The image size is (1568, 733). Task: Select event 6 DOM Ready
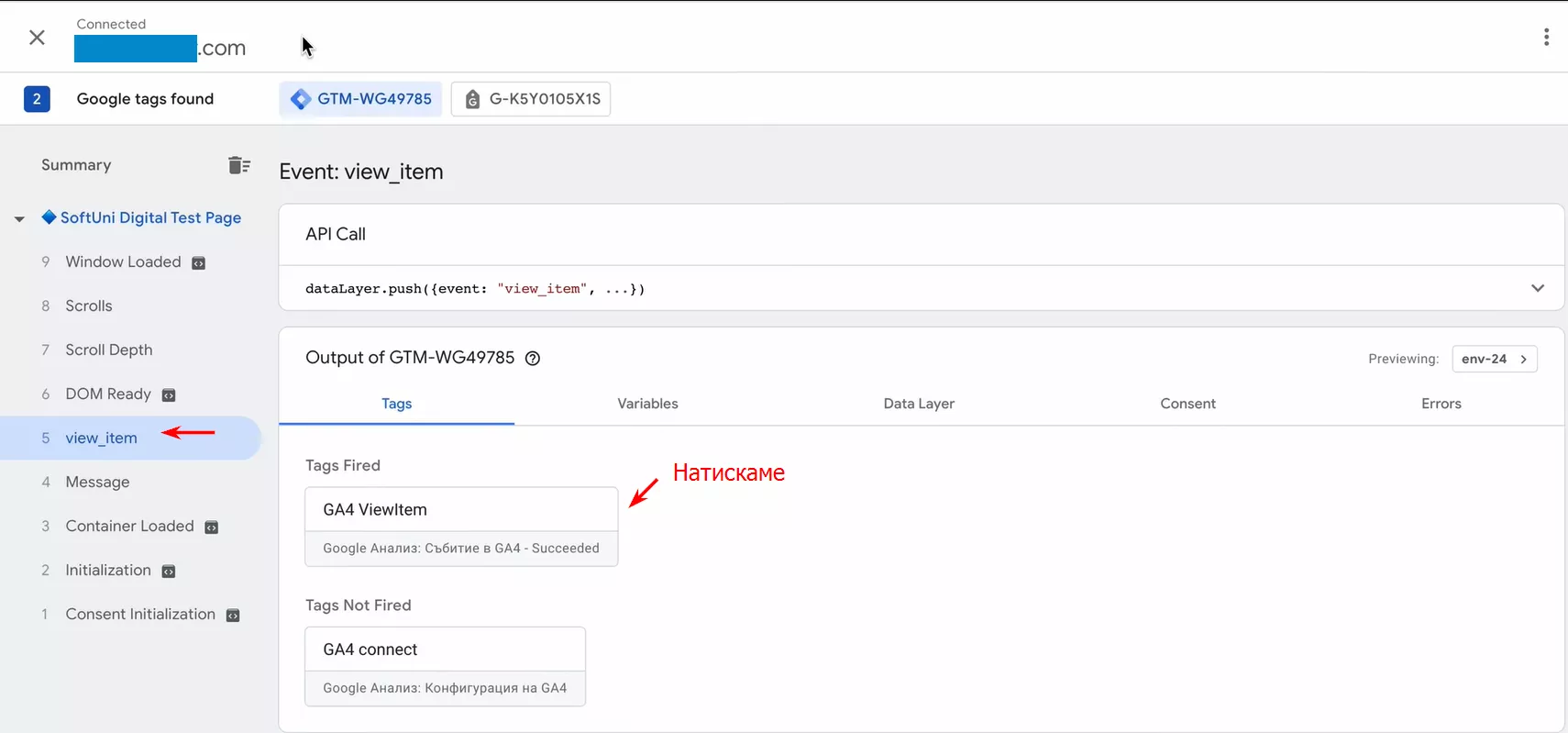click(x=108, y=394)
